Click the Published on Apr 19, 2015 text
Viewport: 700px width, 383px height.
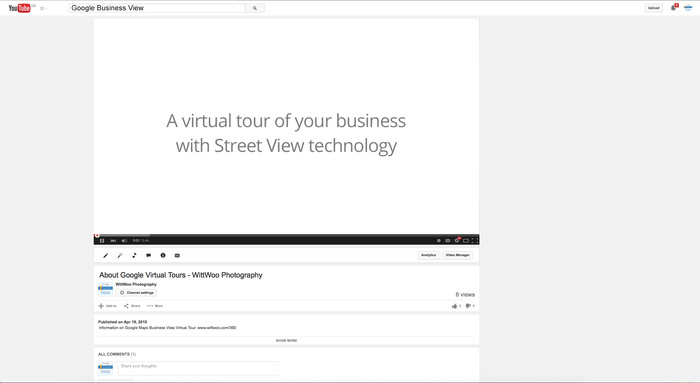(x=123, y=322)
